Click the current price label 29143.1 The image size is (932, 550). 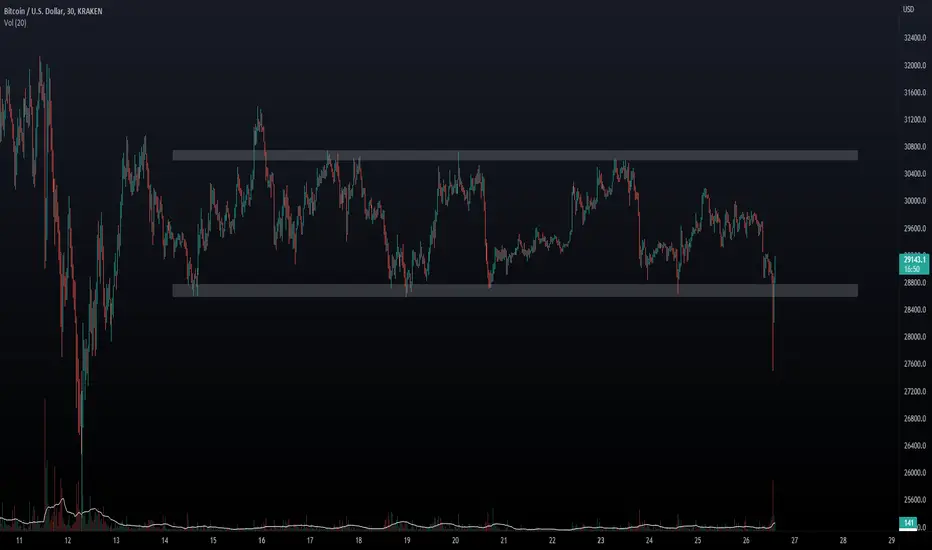(x=914, y=263)
